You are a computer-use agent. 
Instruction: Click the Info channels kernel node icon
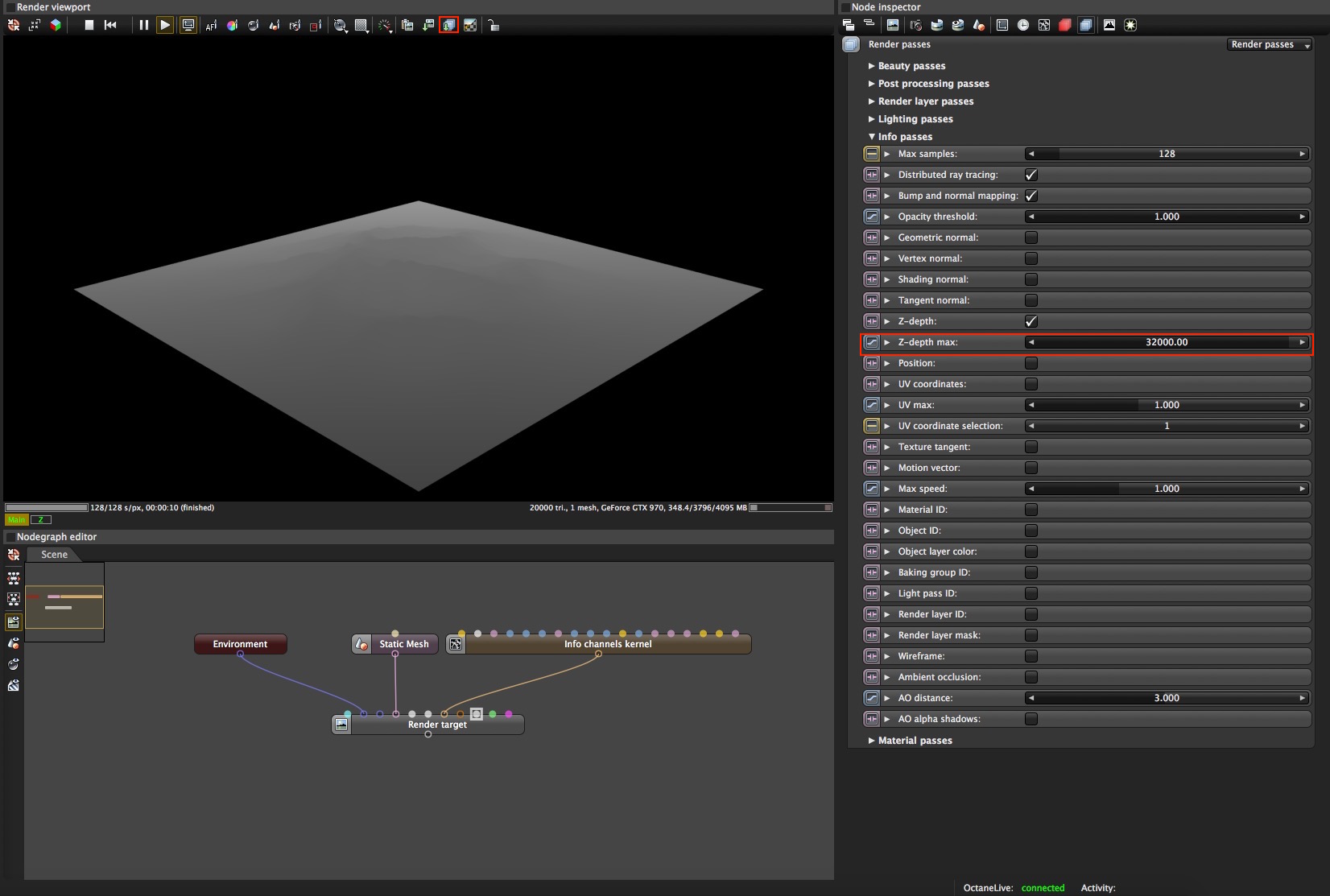click(456, 644)
